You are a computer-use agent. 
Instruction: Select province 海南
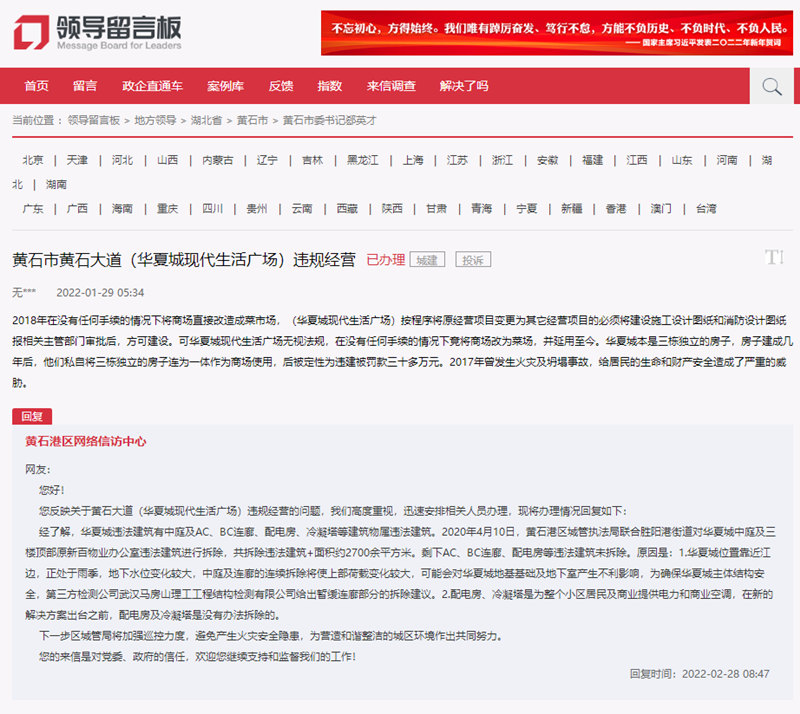tap(122, 209)
